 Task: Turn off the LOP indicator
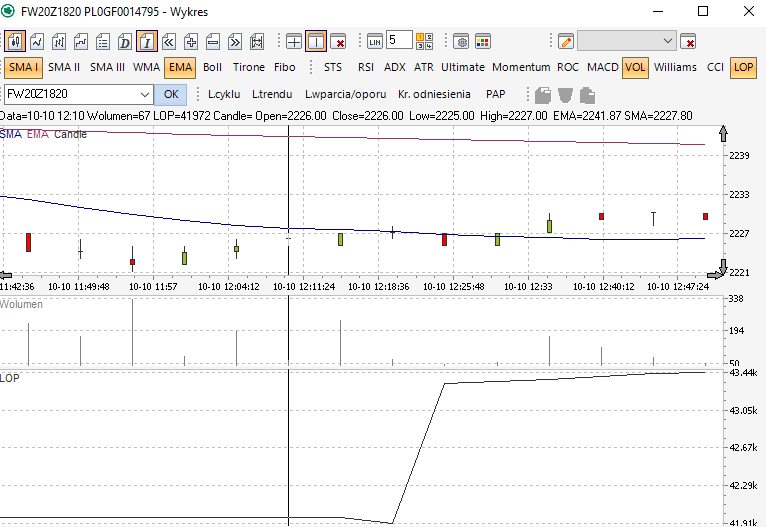pos(743,67)
